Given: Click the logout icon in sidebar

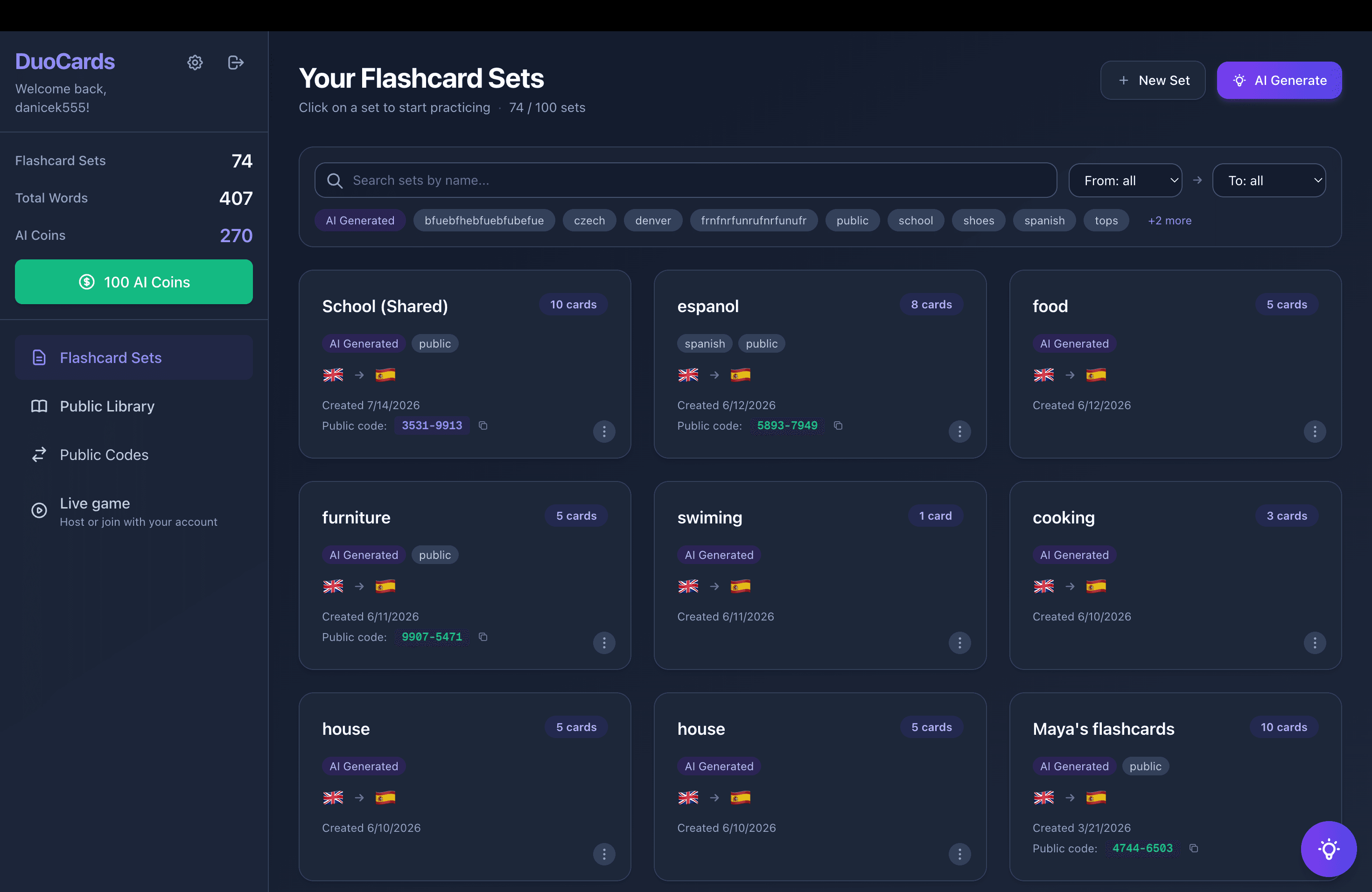Looking at the screenshot, I should tap(236, 62).
